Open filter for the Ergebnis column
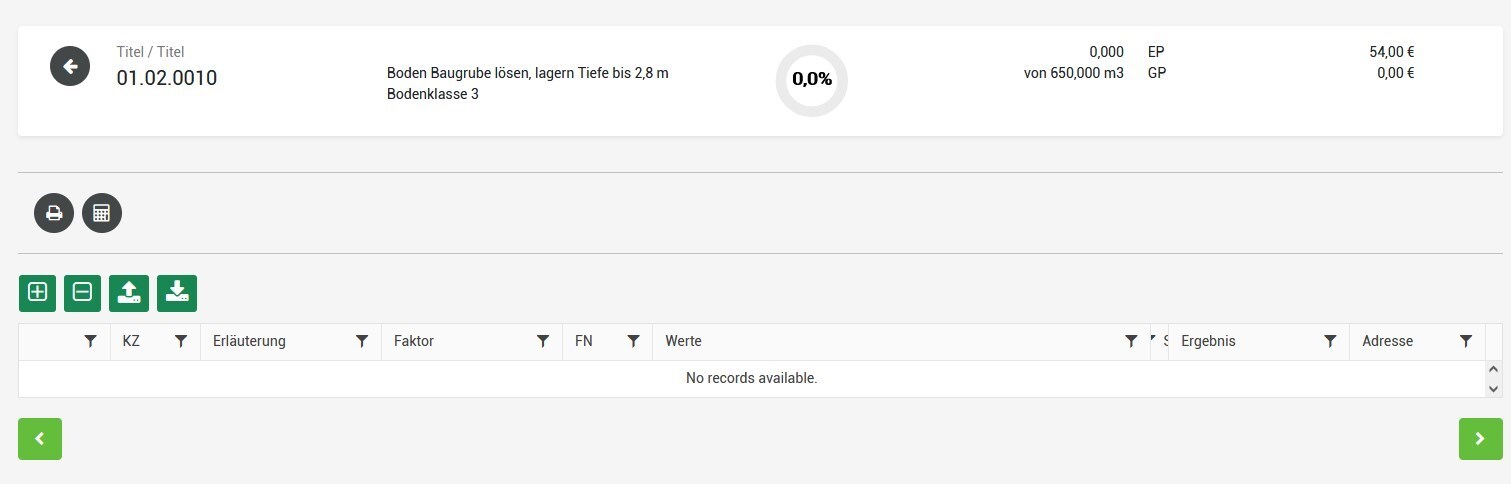 pyautogui.click(x=1330, y=342)
